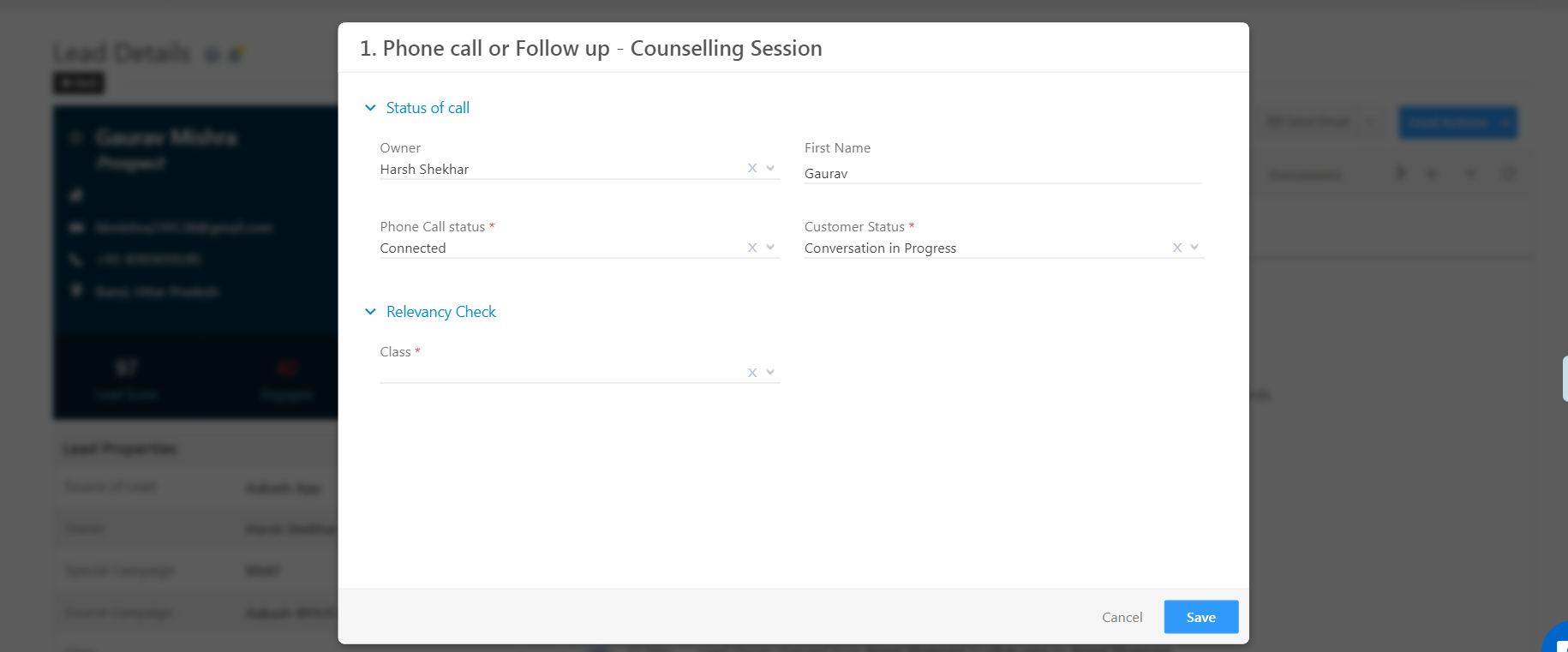Screen dimensions: 1568x652
Task: Click the First Name input field
Action: pos(1002,174)
